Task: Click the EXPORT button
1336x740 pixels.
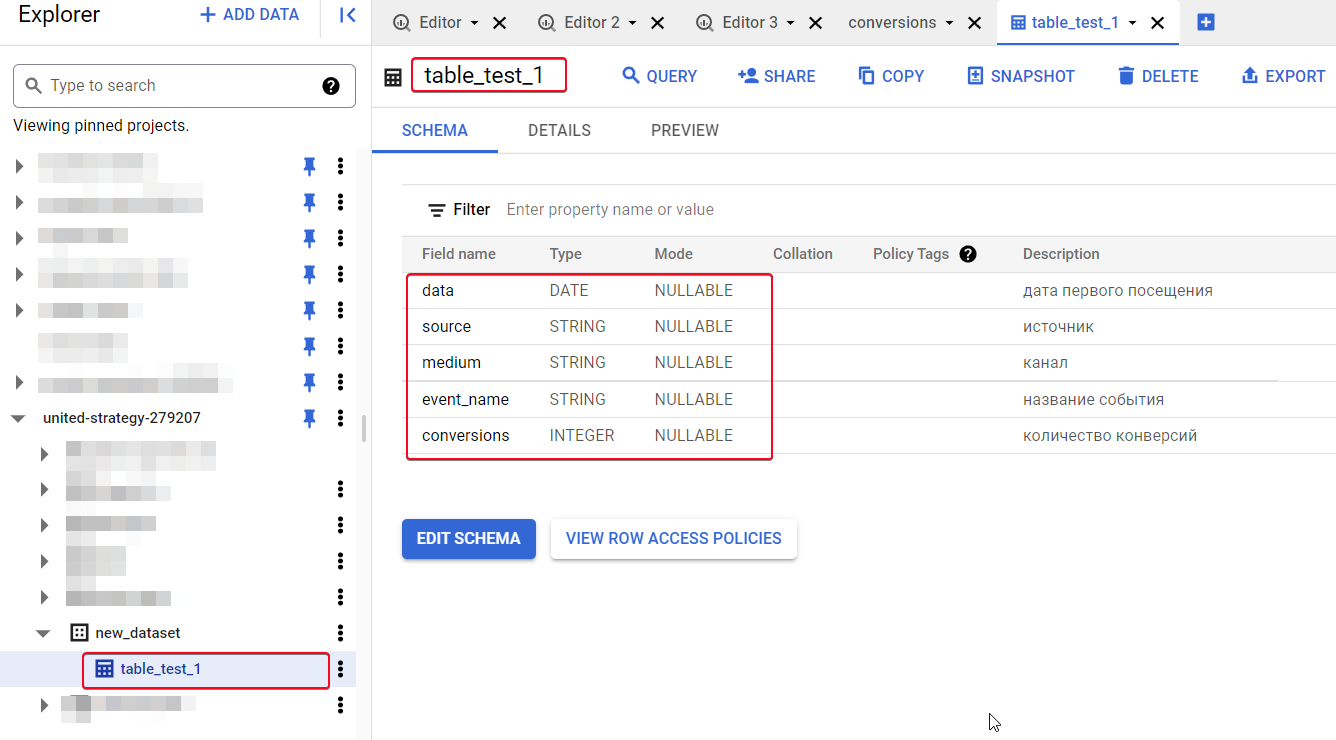Action: pyautogui.click(x=1283, y=76)
